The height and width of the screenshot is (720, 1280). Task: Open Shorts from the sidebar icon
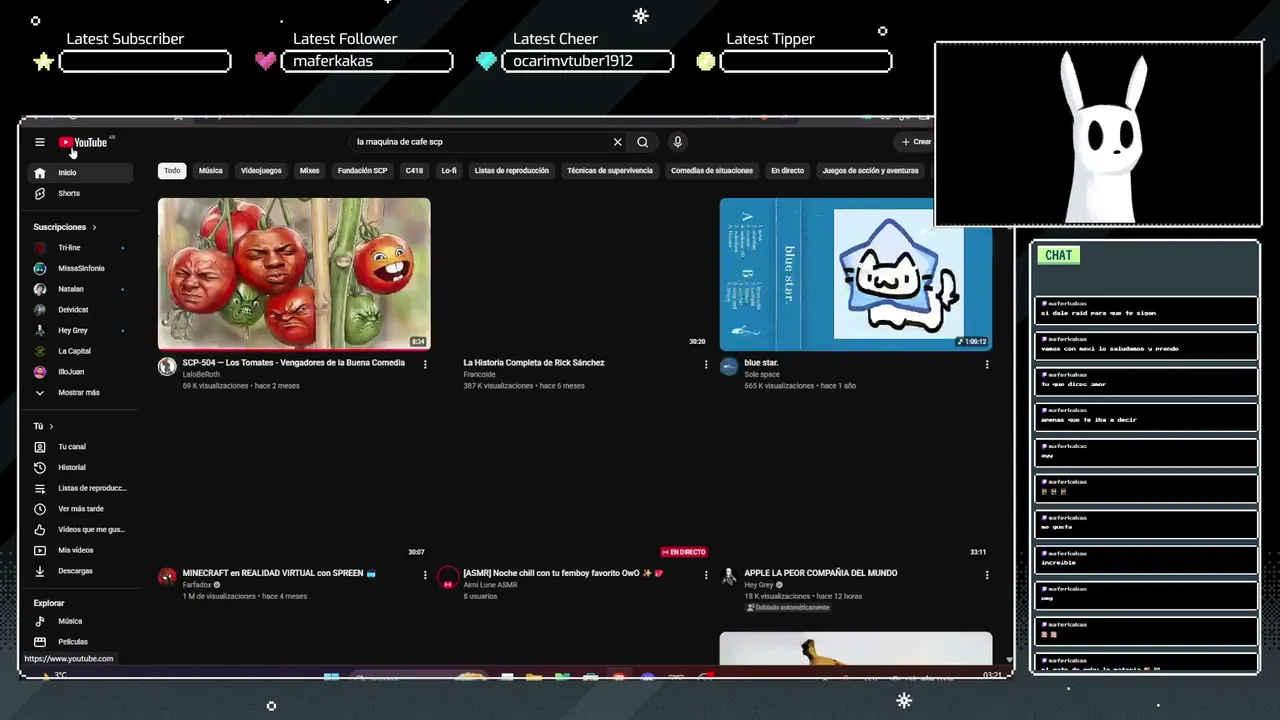click(40, 193)
